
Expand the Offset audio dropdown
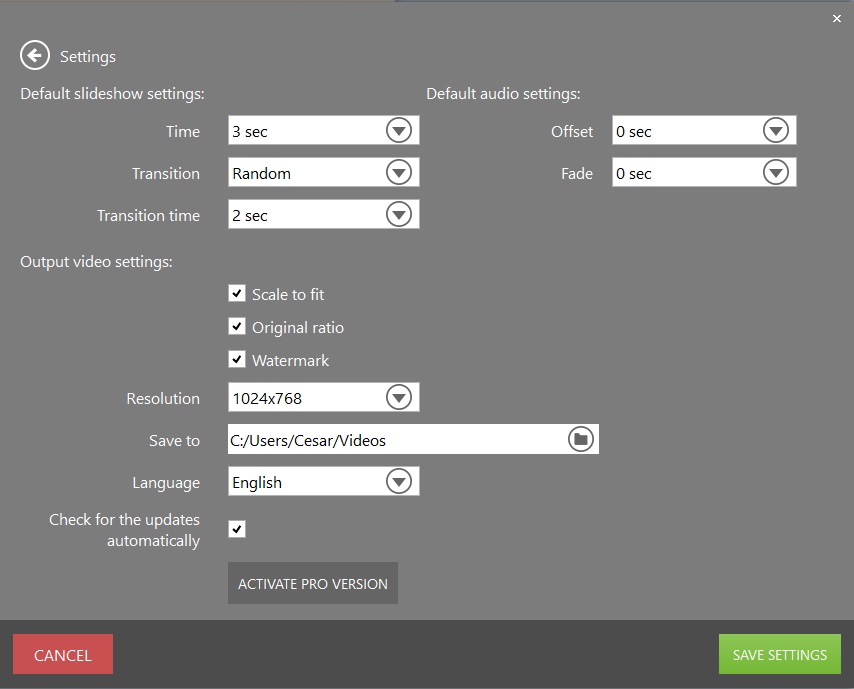point(775,129)
